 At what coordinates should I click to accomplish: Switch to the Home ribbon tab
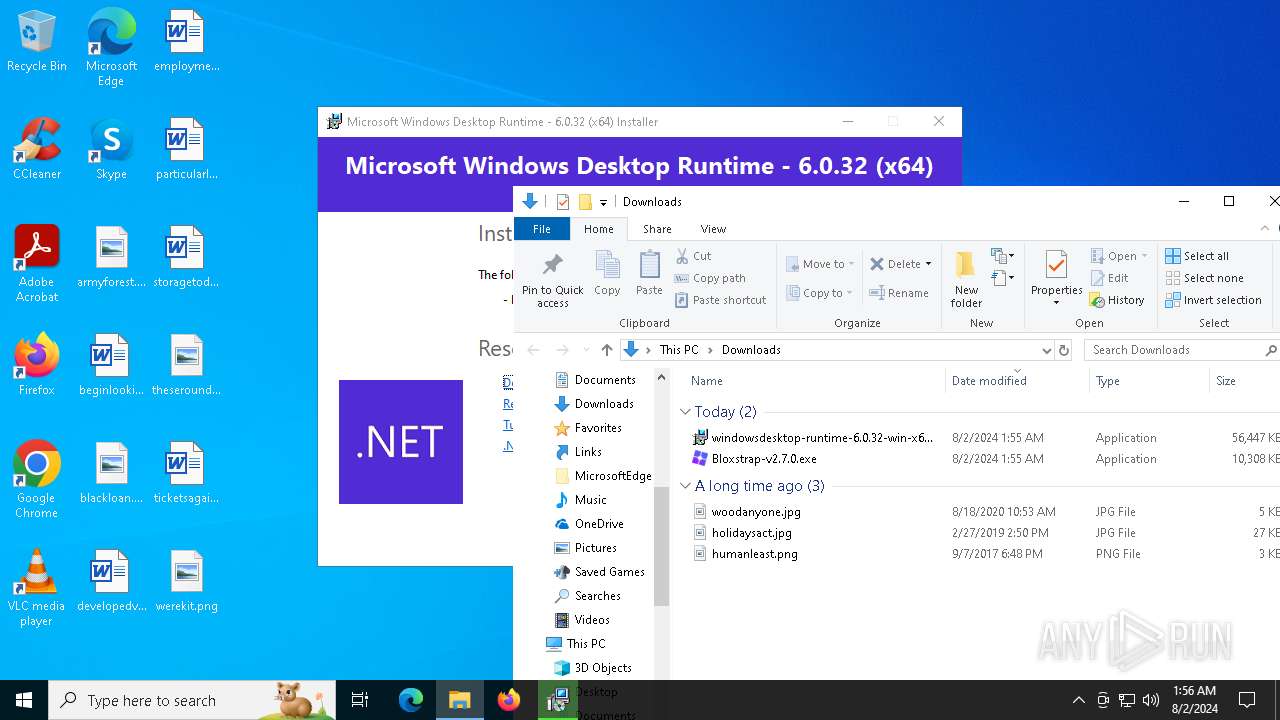tap(599, 229)
